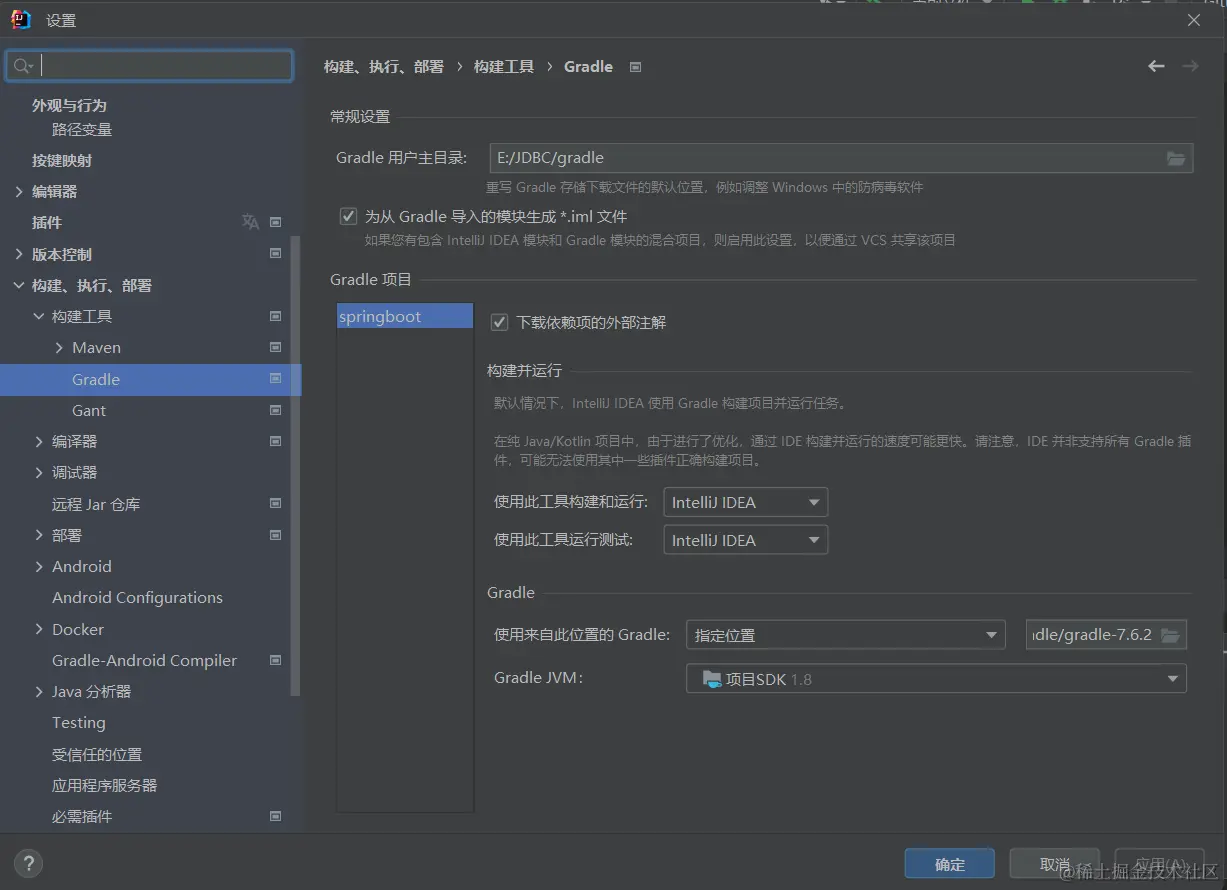The height and width of the screenshot is (890, 1227).
Task: Click project-scope icon on Maven row
Action: point(276,347)
